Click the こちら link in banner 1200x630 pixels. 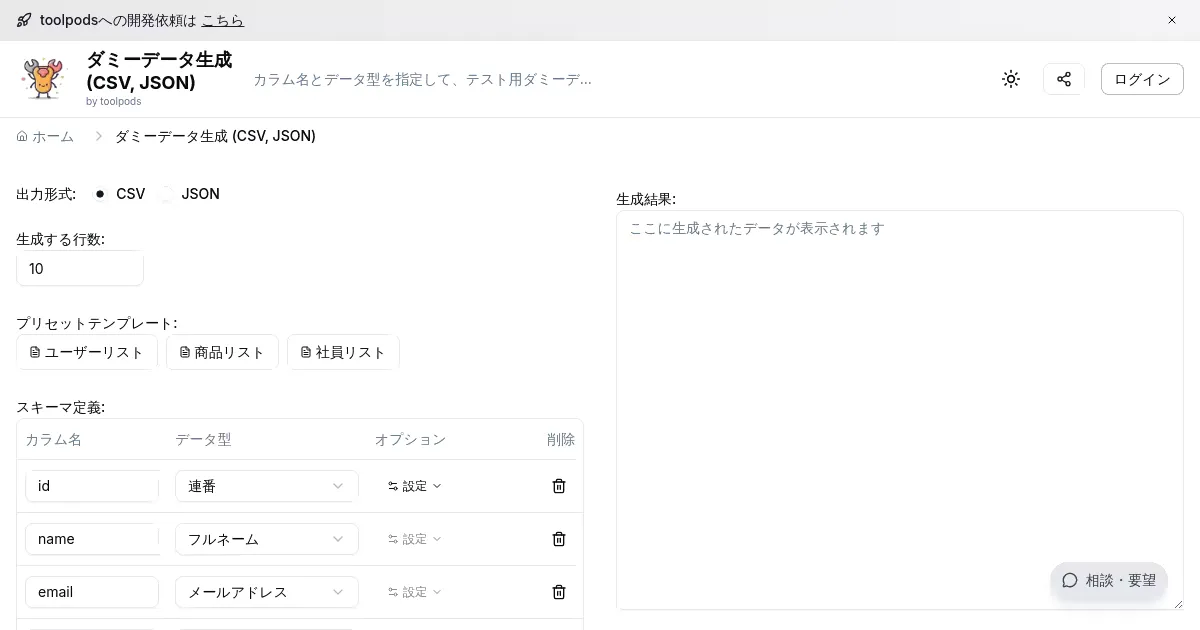(x=222, y=20)
